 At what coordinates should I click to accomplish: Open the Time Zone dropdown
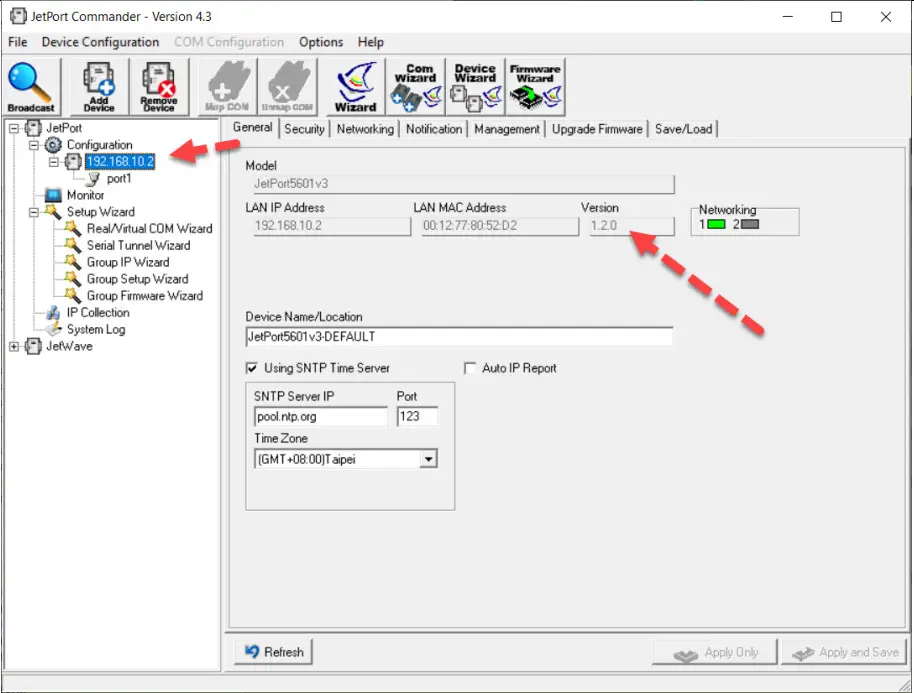pyautogui.click(x=429, y=458)
